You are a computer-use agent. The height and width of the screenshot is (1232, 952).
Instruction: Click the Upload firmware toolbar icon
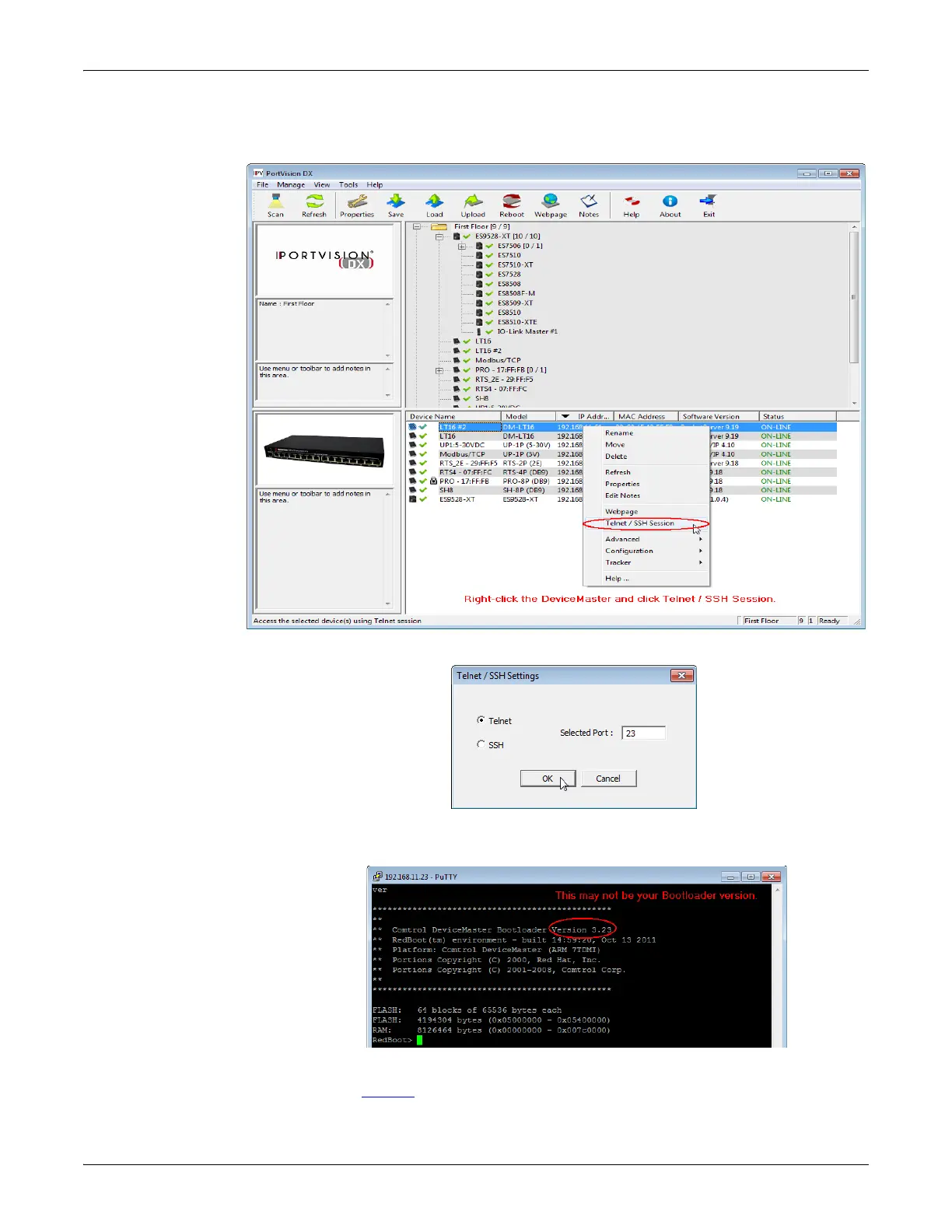pyautogui.click(x=473, y=205)
